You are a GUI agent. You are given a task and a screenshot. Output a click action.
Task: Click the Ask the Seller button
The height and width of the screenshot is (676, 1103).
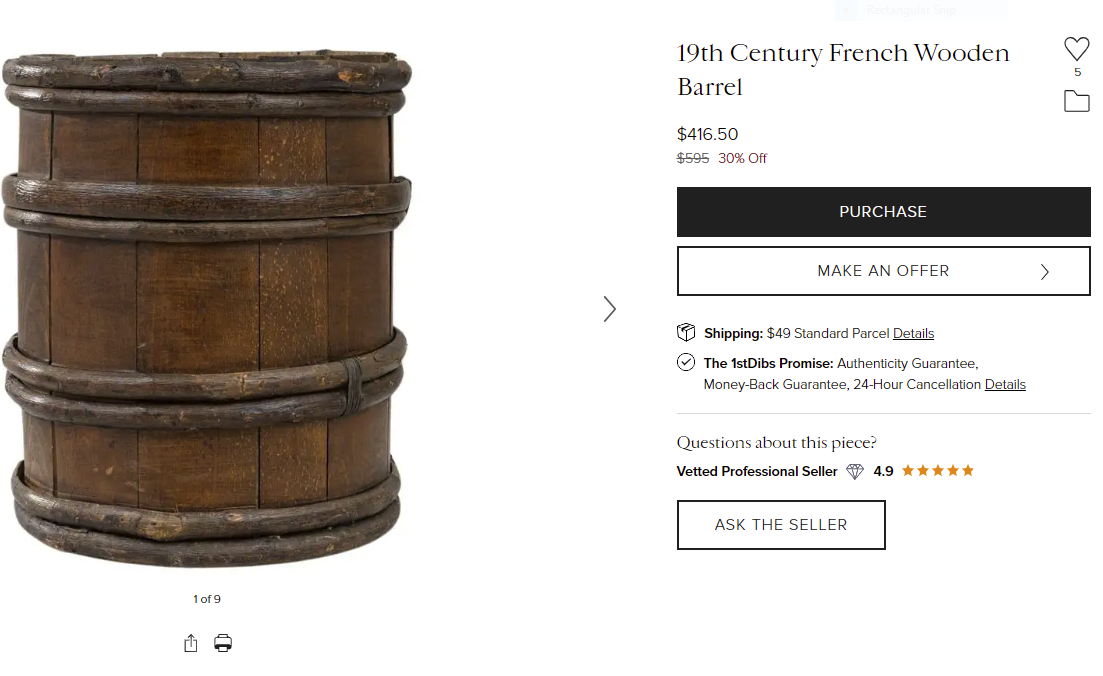[x=781, y=525]
